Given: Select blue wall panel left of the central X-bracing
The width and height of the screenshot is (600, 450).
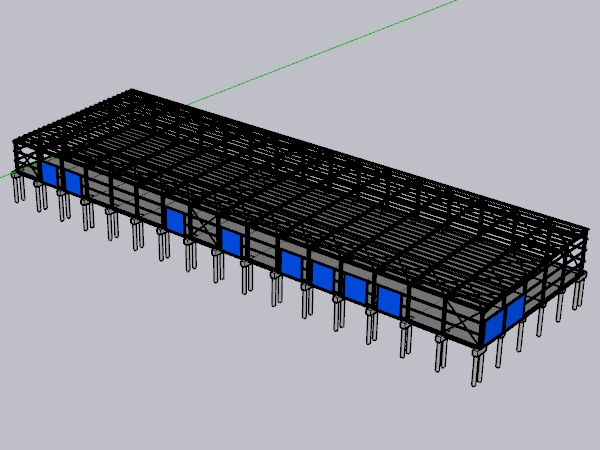Looking at the screenshot, I should pos(176,221).
